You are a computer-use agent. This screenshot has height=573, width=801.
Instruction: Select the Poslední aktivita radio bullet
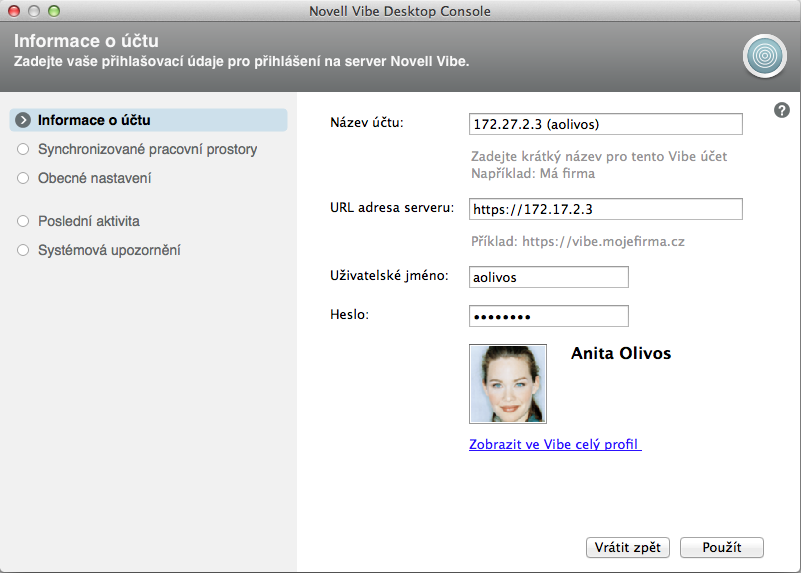pos(23,221)
